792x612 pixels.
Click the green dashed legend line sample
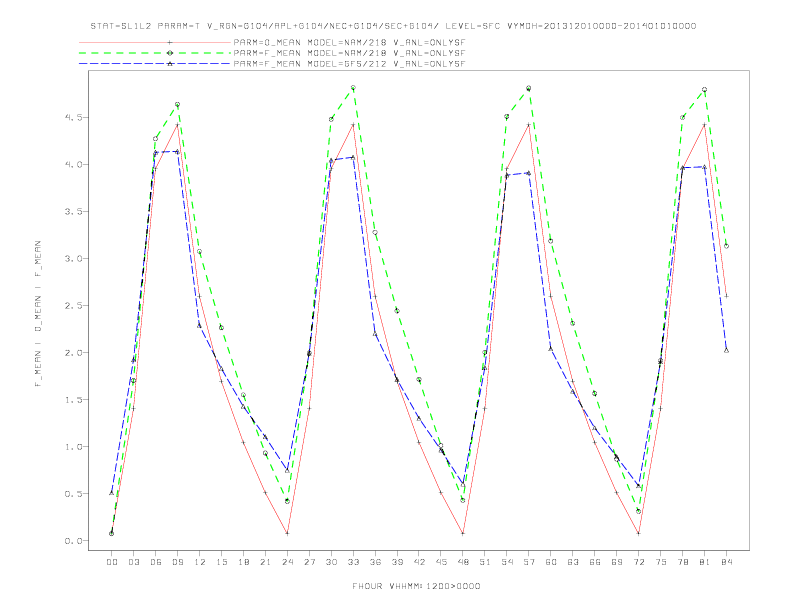[x=155, y=53]
